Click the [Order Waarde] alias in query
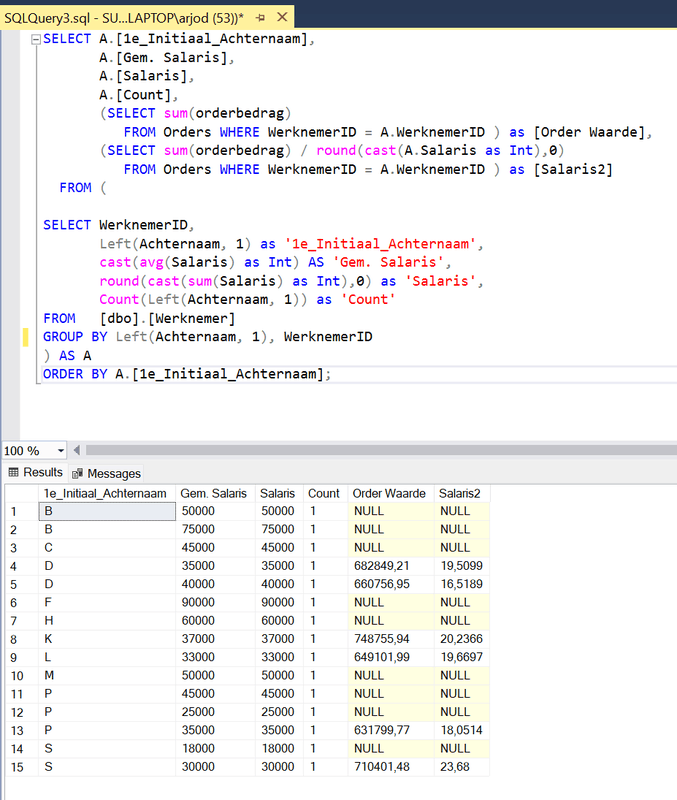Viewport: 677px width, 800px height. click(589, 132)
